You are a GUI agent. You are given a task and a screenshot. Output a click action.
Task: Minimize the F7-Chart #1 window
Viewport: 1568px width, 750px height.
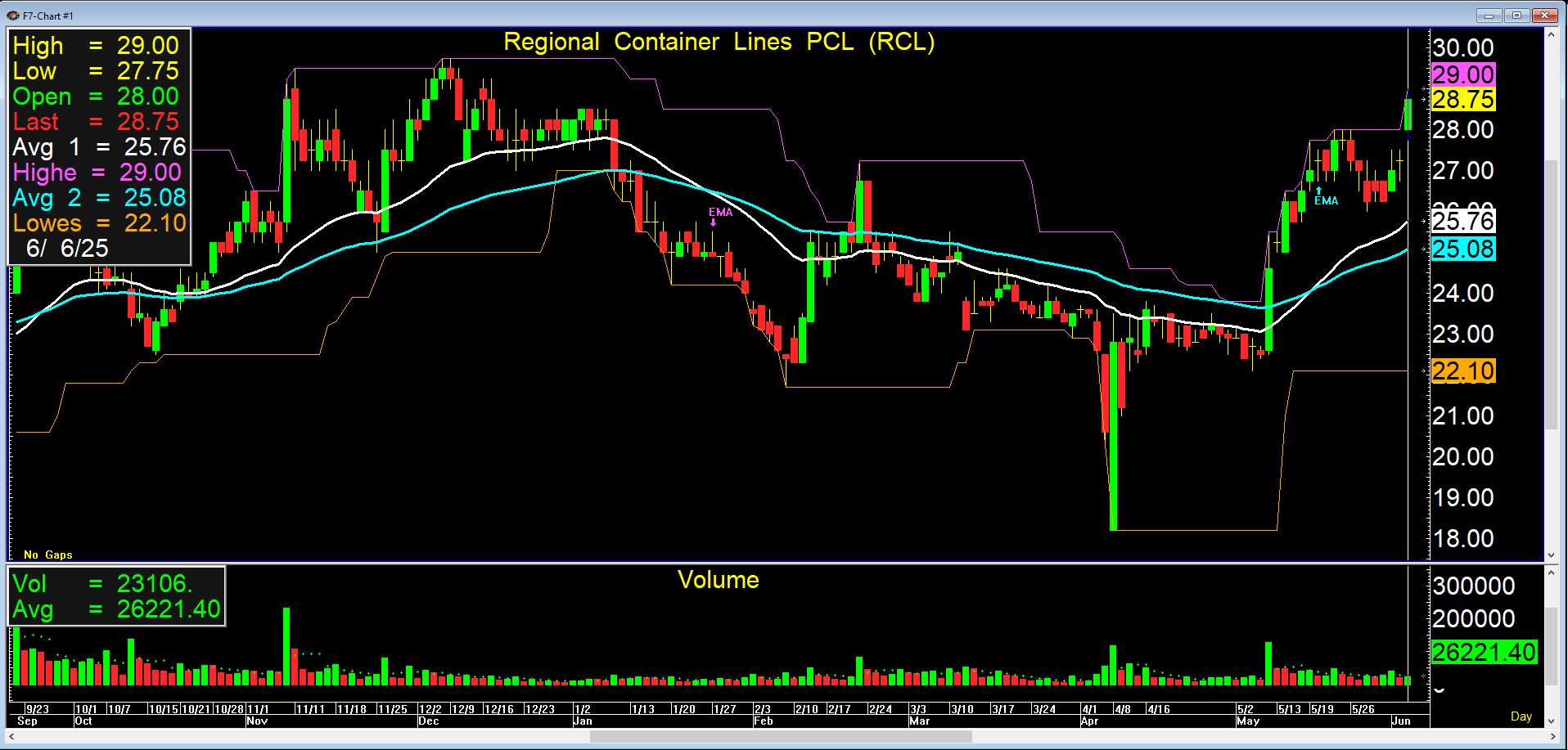click(1489, 16)
